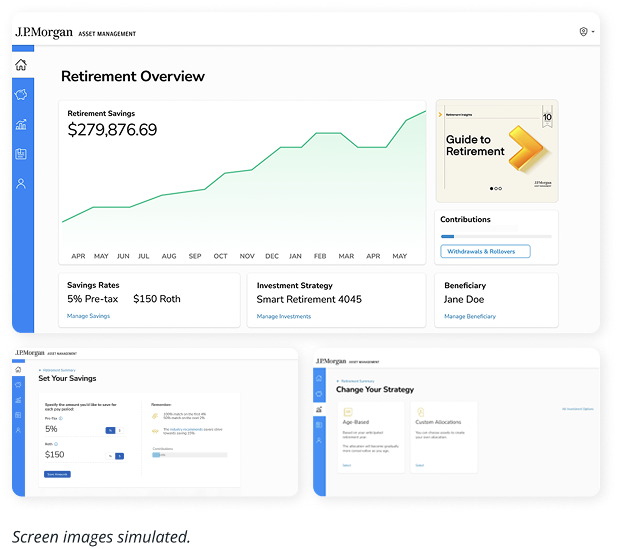Viewport: 618px width, 549px height.
Task: Select the investments chart icon in the main sidebar
Action: tap(21, 125)
